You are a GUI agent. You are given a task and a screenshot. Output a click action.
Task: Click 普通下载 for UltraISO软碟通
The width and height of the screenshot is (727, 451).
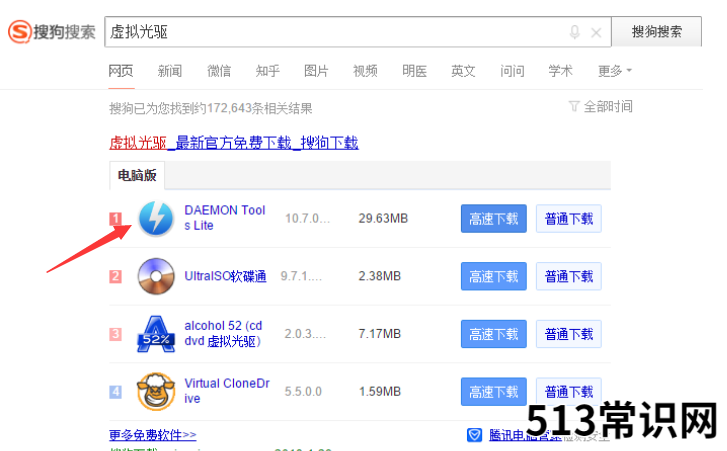569,276
